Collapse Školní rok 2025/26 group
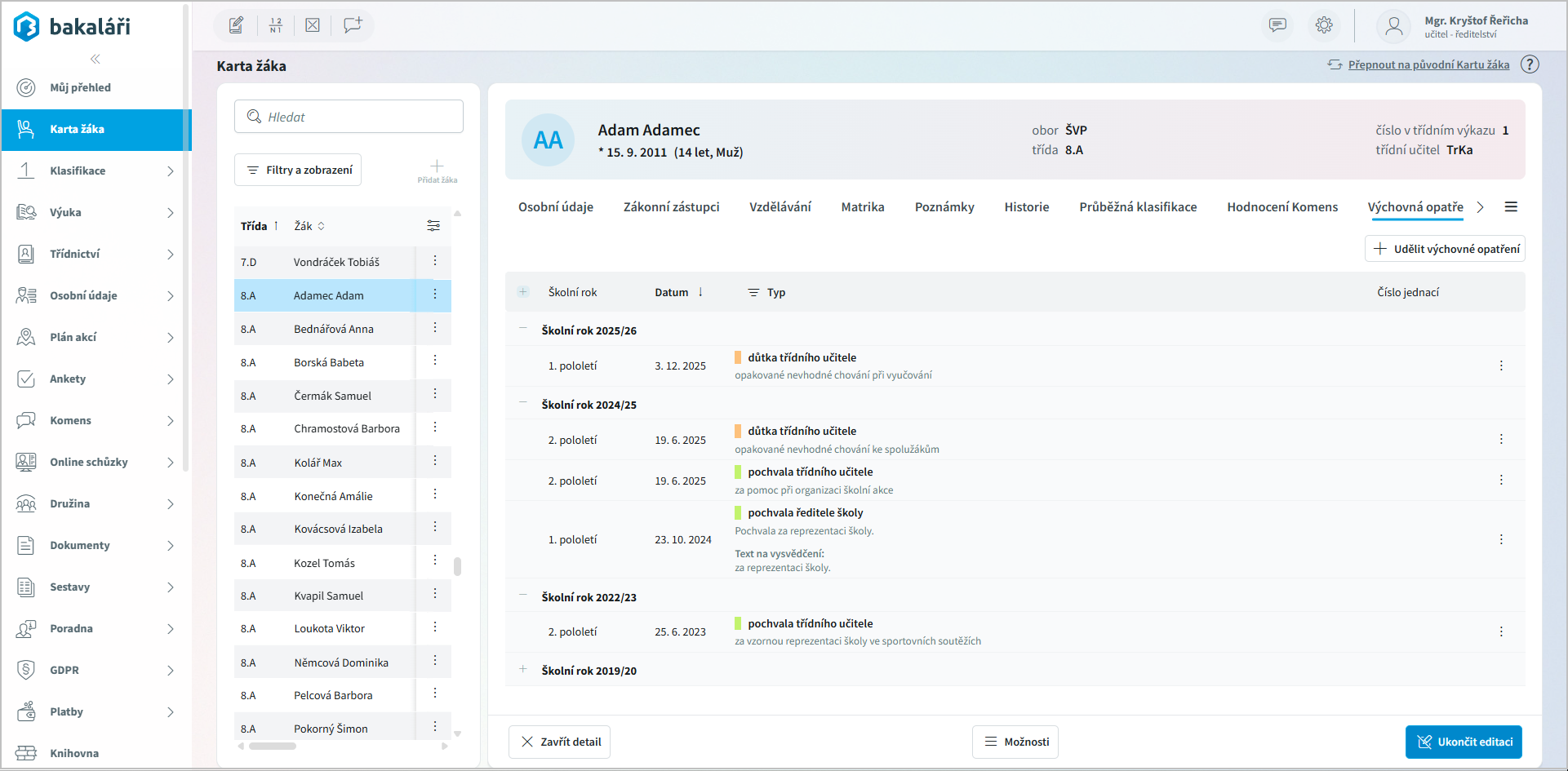The height and width of the screenshot is (771, 1568). click(523, 329)
